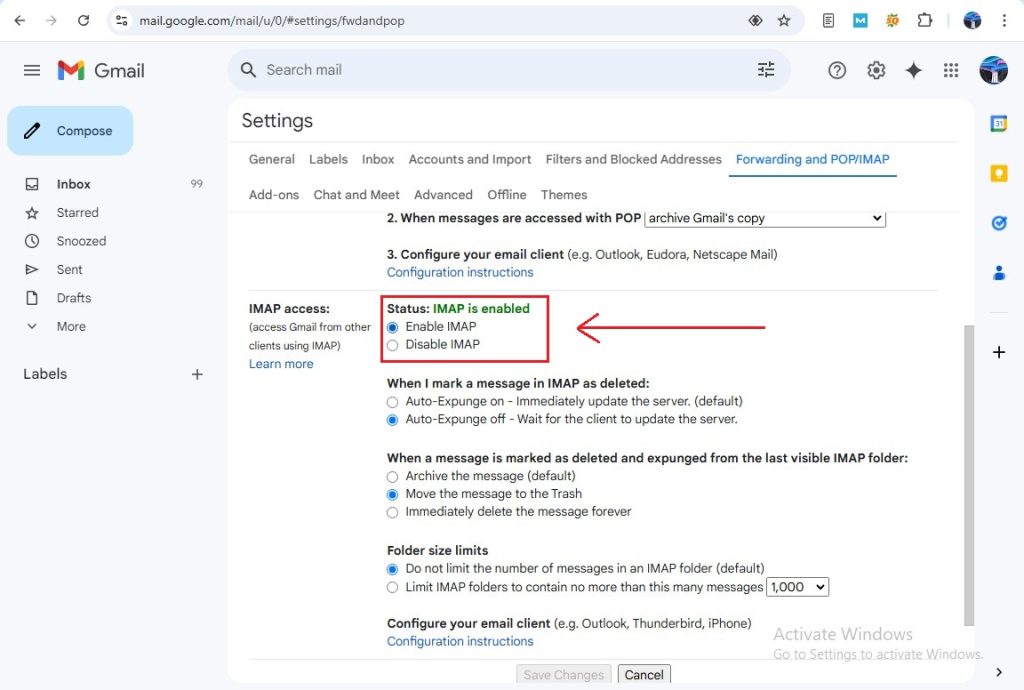The height and width of the screenshot is (690, 1024).
Task: Click the browser forward arrow
Action: [x=51, y=20]
